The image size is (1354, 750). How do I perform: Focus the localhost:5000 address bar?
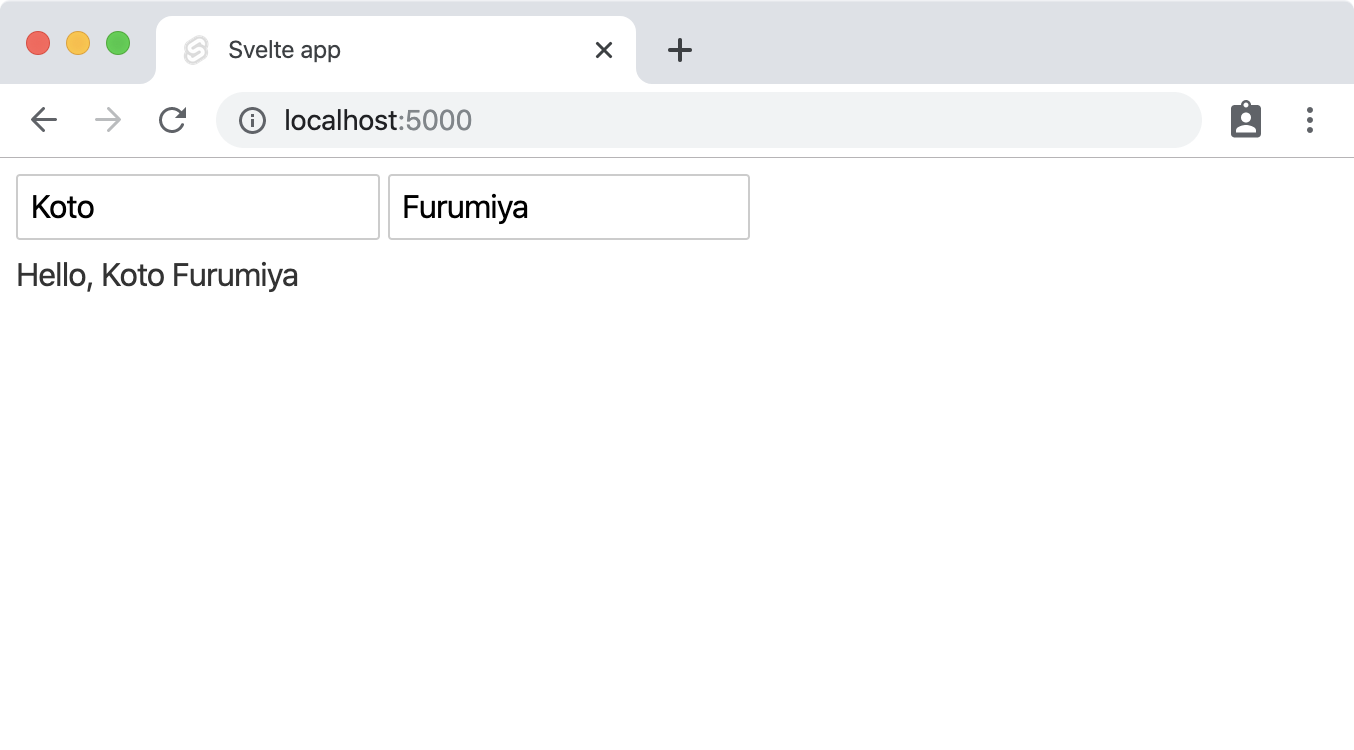pos(709,120)
